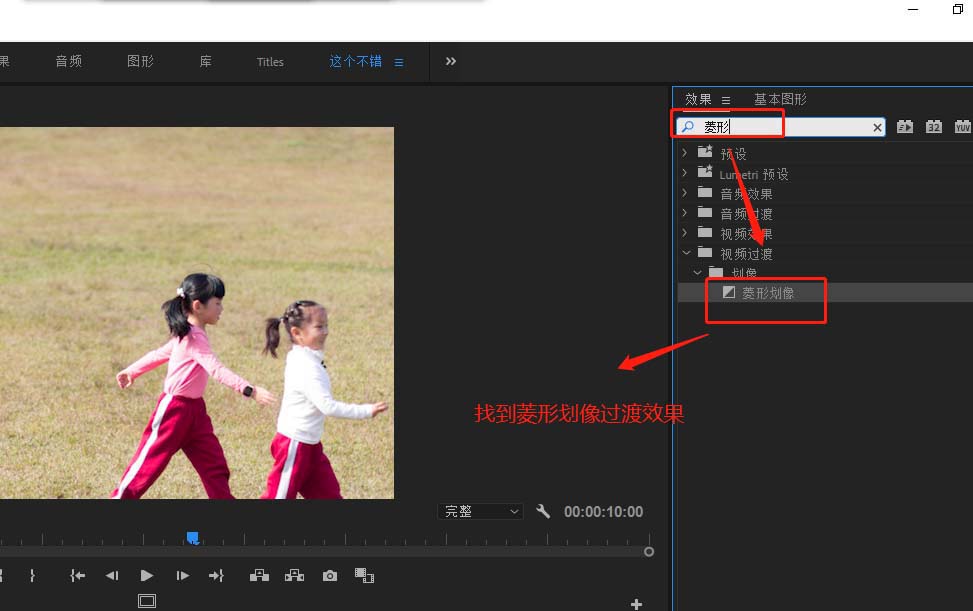The image size is (973, 611).
Task: Play the program monitor preview
Action: 146,576
